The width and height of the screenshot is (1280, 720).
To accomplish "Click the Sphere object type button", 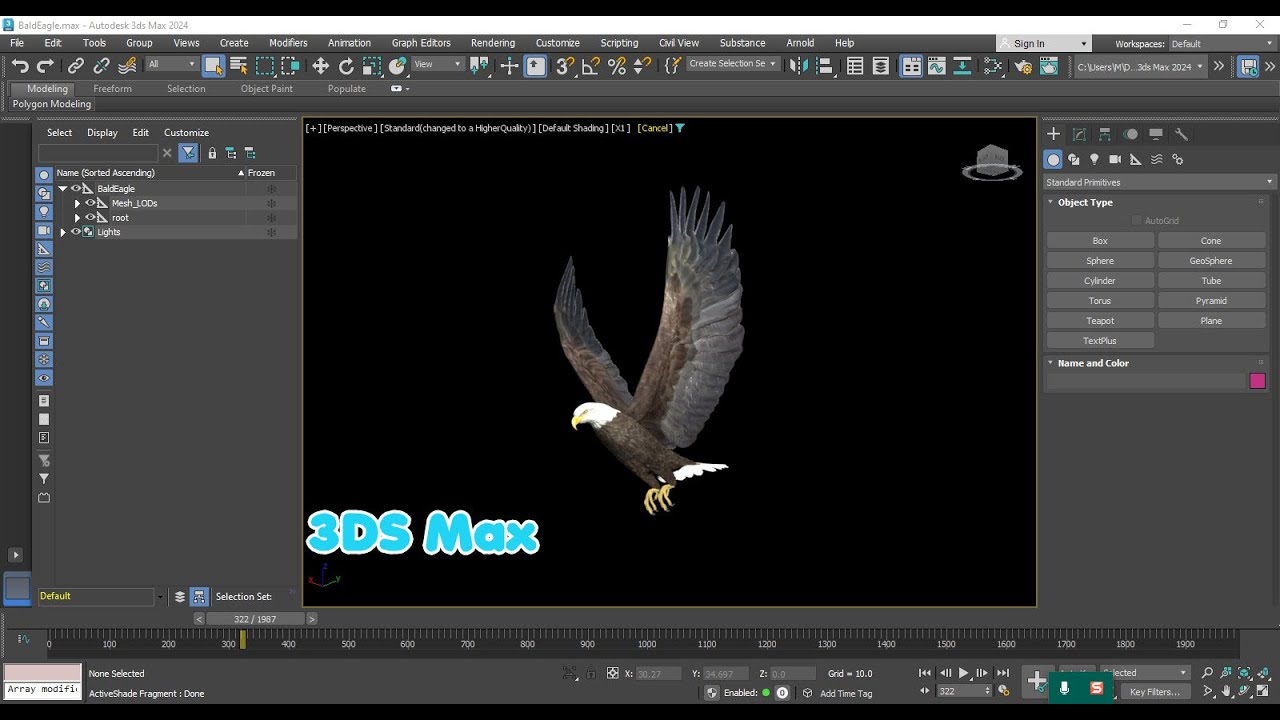I will [x=1100, y=261].
